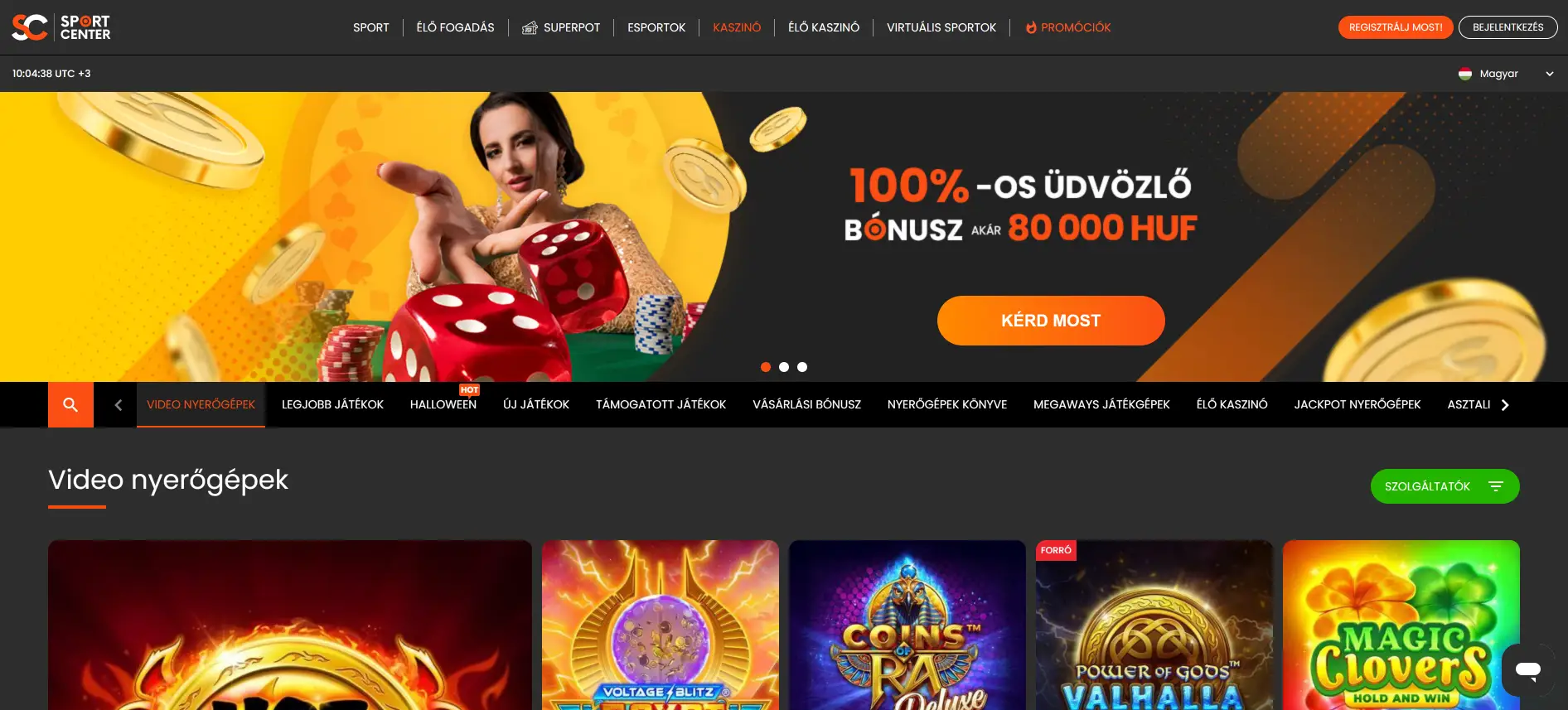Expand the Magyar language dropdown
Viewport: 1568px width, 710px height.
[1505, 74]
